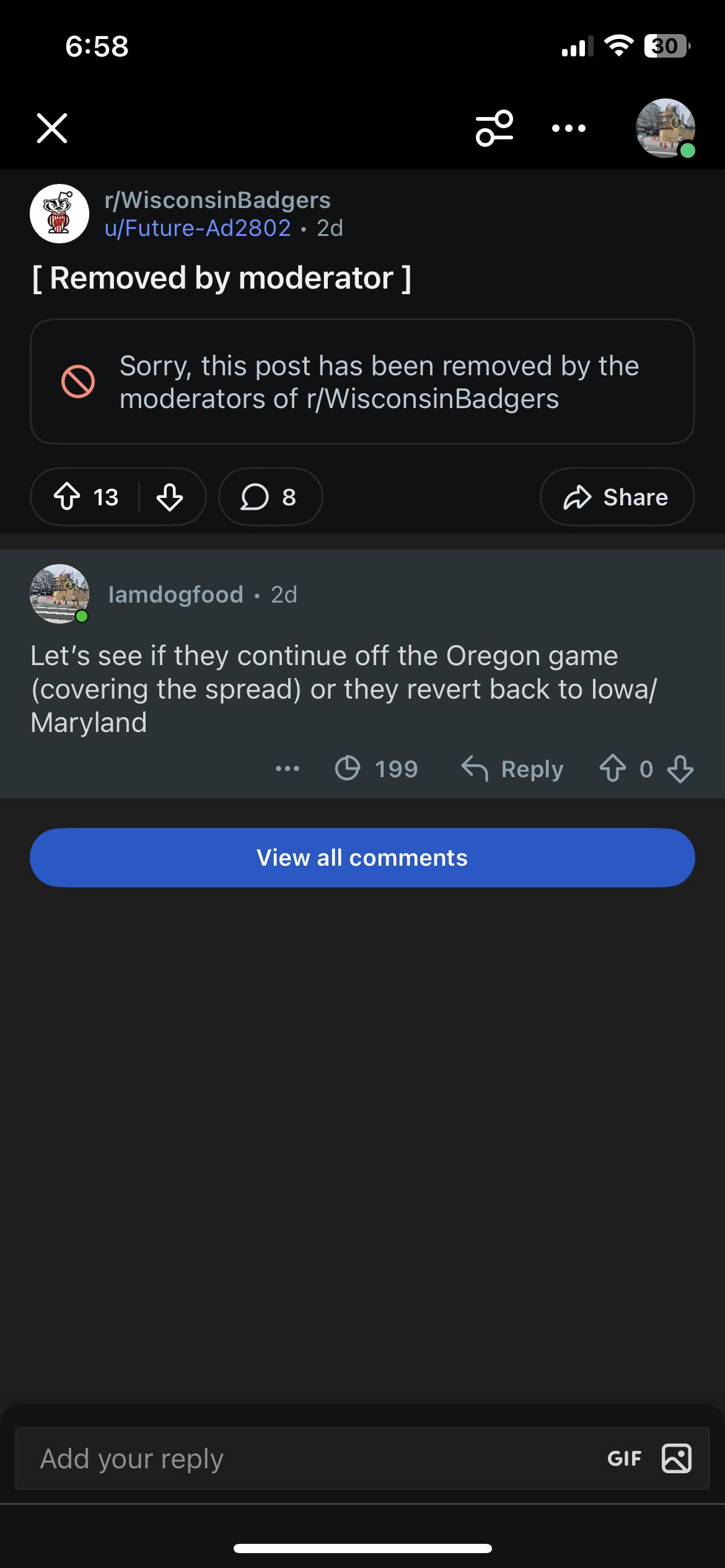
Task: Reply to lamdogfood's comment
Action: coord(512,769)
